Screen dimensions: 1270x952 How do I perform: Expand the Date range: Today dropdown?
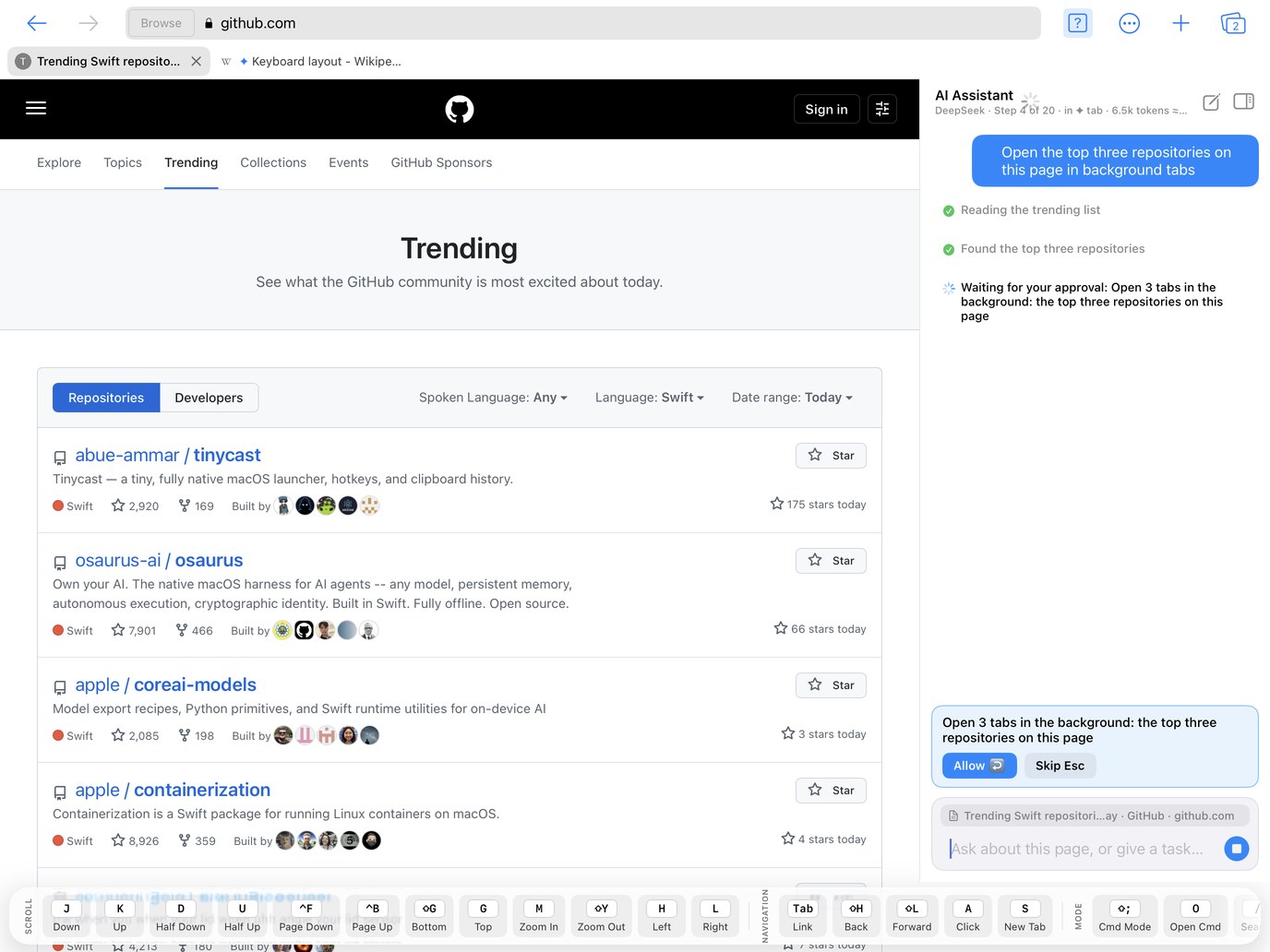coord(792,398)
